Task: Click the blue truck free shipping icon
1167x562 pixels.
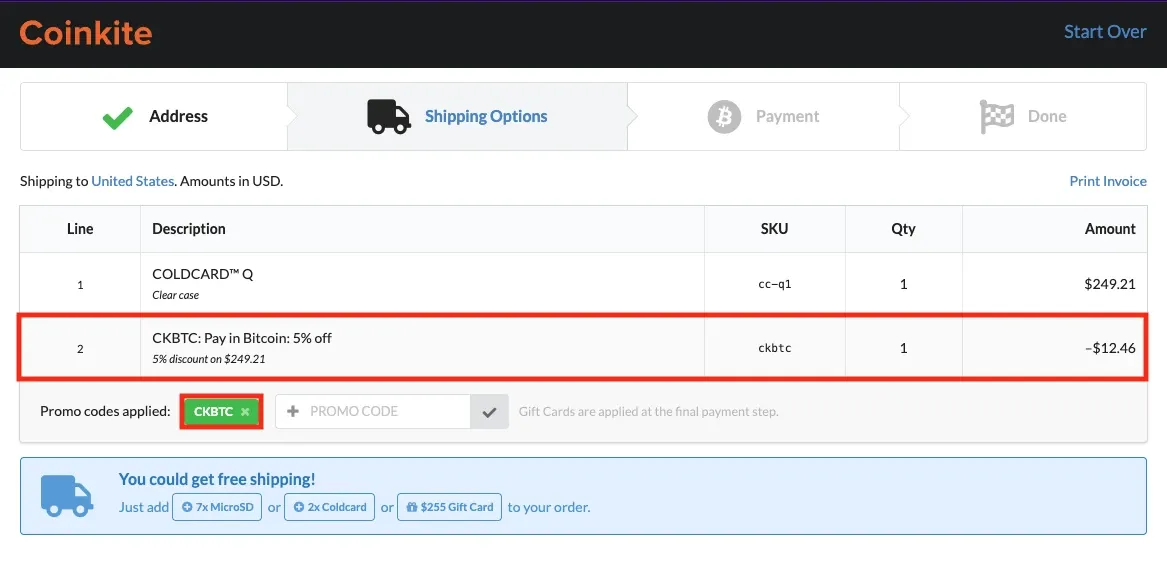Action: [x=67, y=496]
